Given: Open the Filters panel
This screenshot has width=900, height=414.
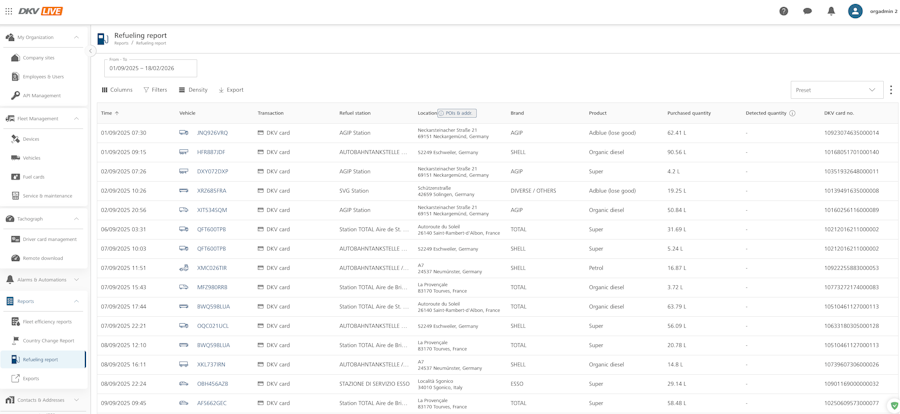Looking at the screenshot, I should [x=155, y=90].
